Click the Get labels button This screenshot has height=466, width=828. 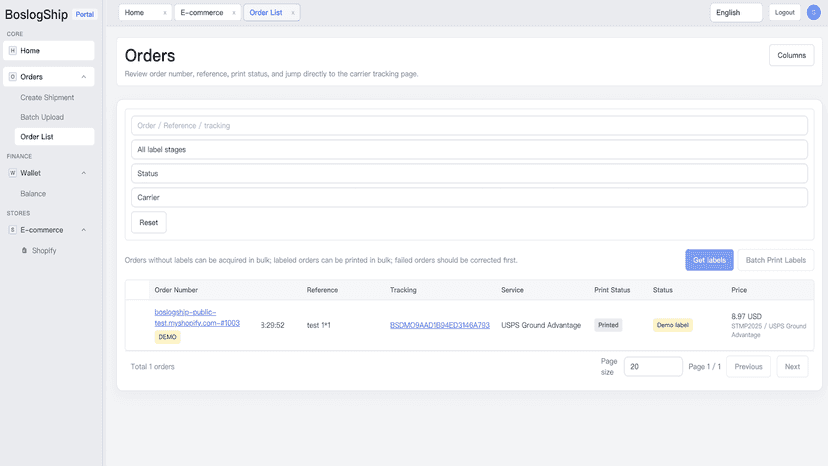(x=709, y=260)
